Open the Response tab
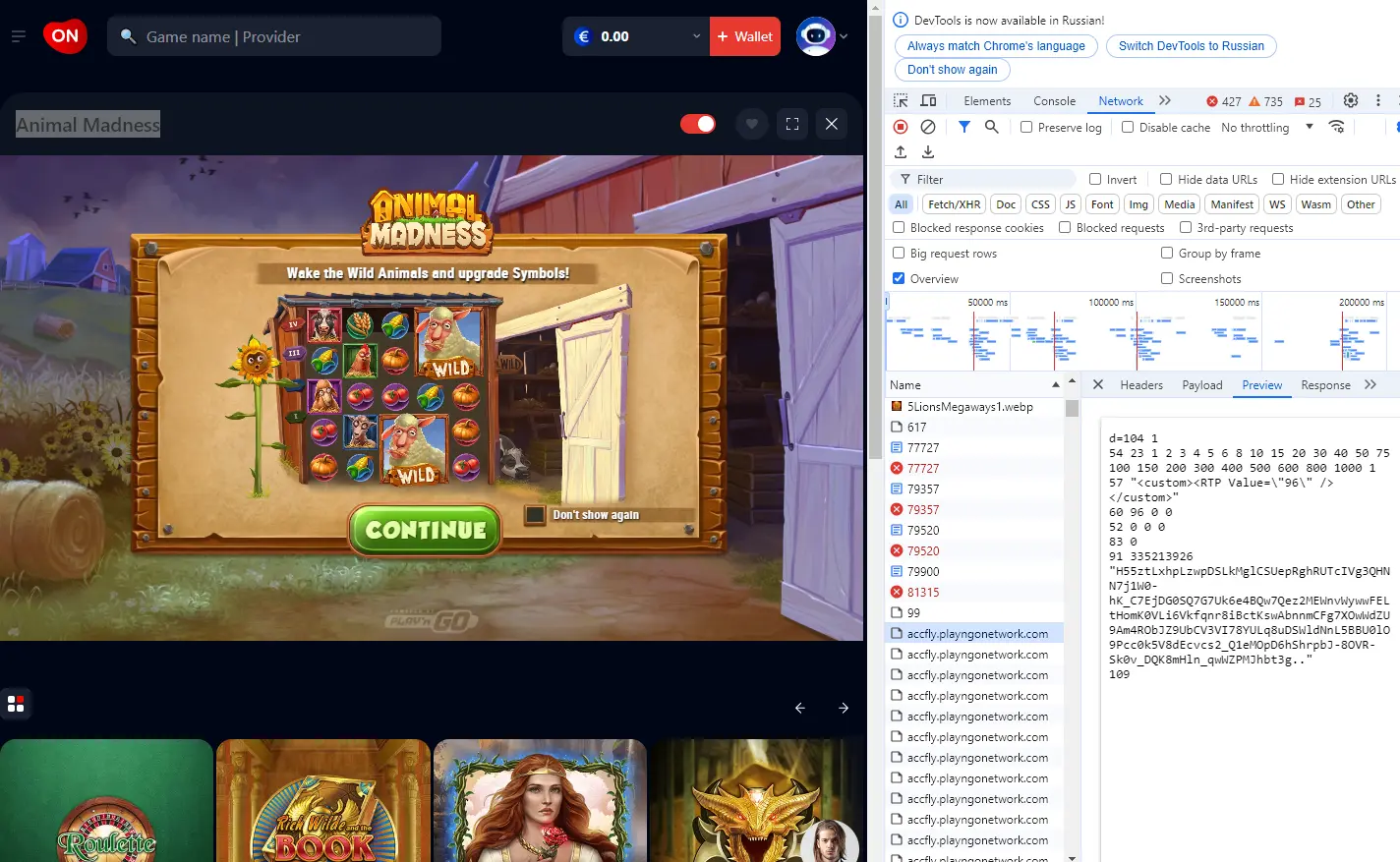Screen dimensions: 1400x862 click(x=1325, y=385)
